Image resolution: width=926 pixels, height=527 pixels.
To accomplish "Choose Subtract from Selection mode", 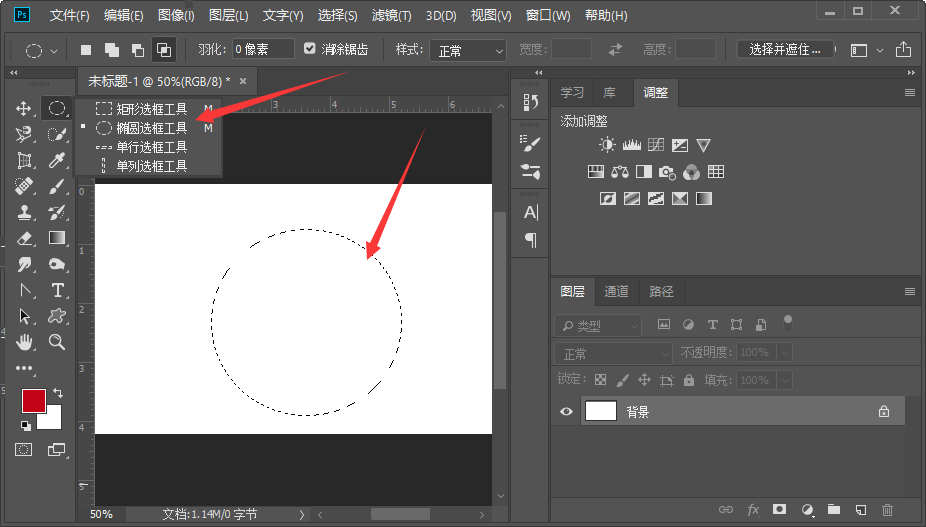I will click(x=138, y=50).
